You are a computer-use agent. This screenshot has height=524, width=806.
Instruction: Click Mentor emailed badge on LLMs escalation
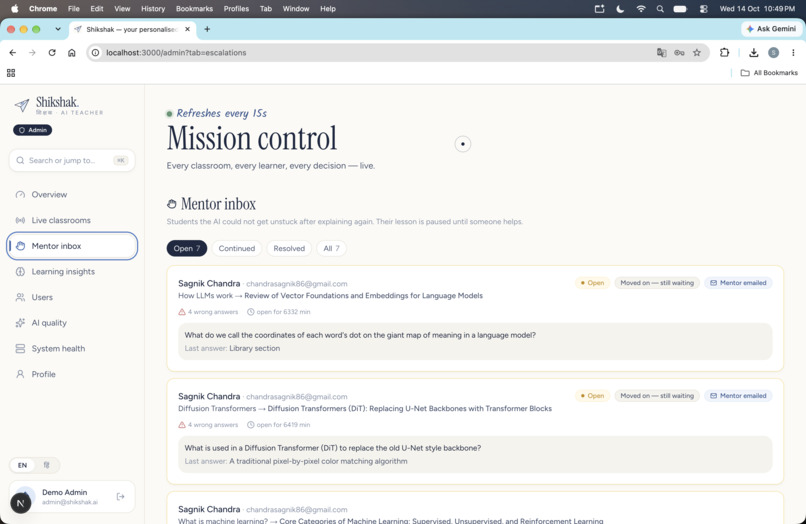click(x=738, y=283)
